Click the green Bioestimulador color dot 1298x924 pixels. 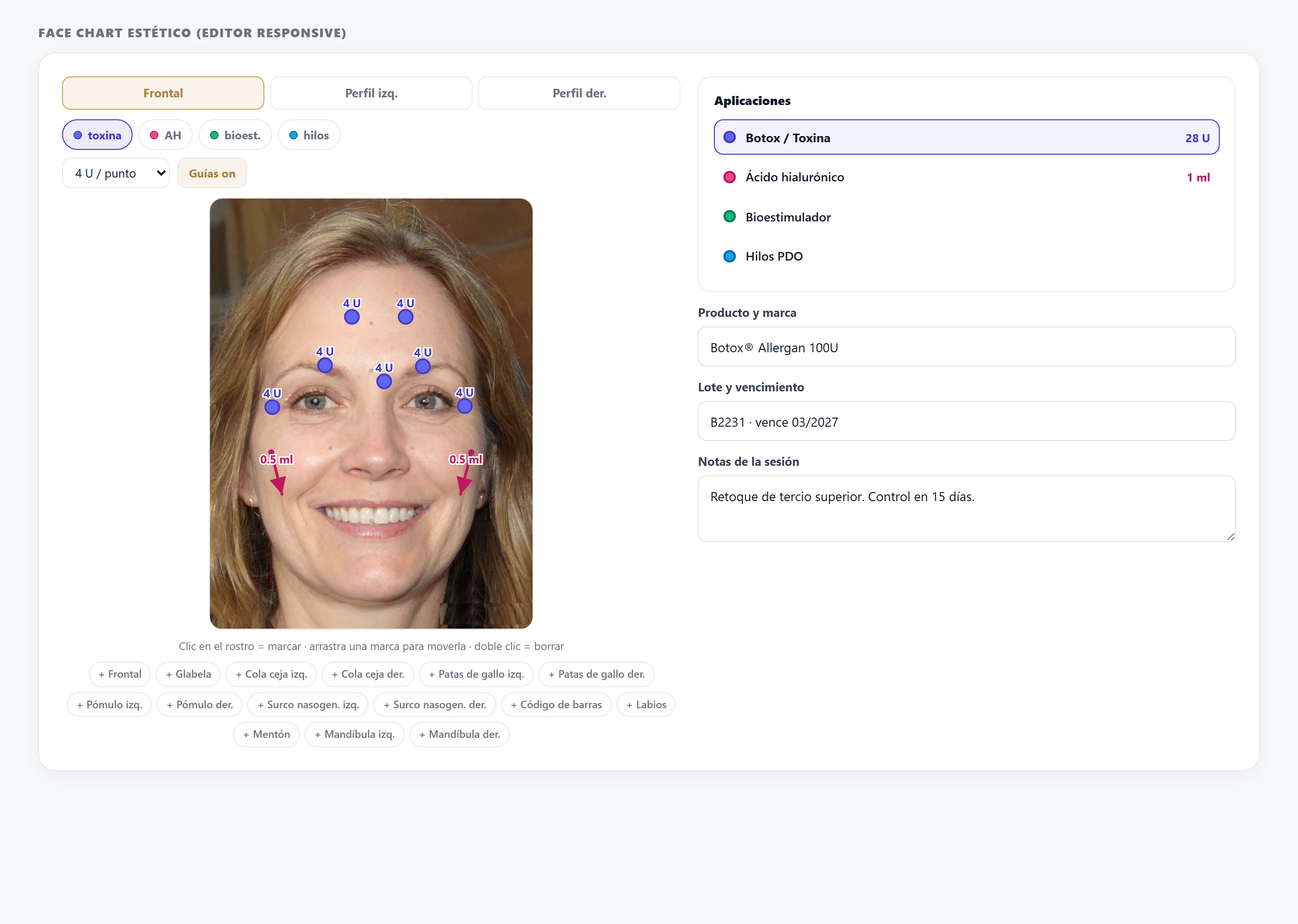[730, 217]
